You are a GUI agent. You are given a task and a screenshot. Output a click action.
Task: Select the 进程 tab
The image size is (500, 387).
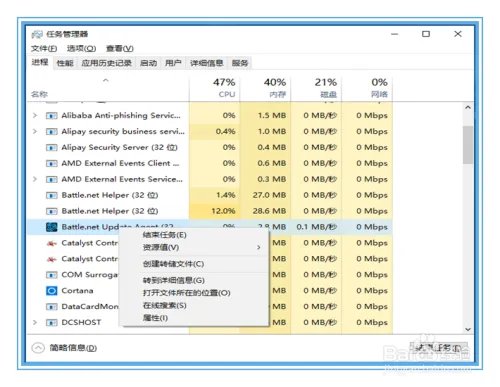[x=40, y=62]
